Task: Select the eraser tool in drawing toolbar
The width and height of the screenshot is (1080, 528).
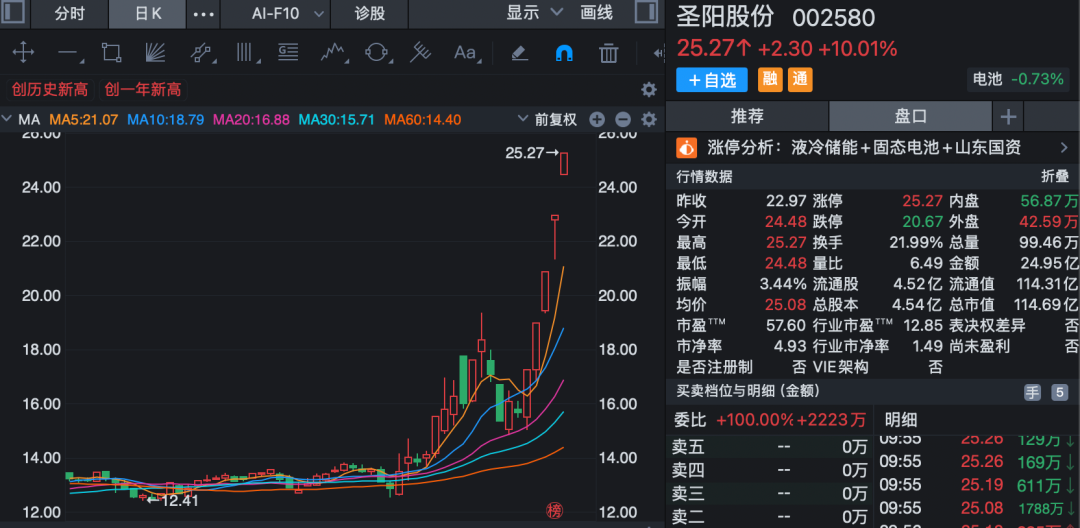Action: tap(518, 53)
